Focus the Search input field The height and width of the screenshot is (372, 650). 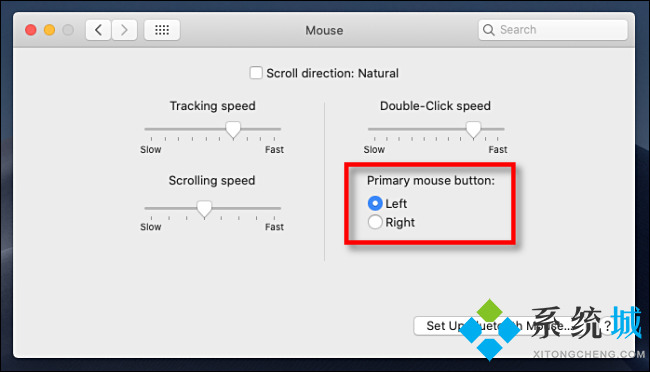click(x=553, y=30)
